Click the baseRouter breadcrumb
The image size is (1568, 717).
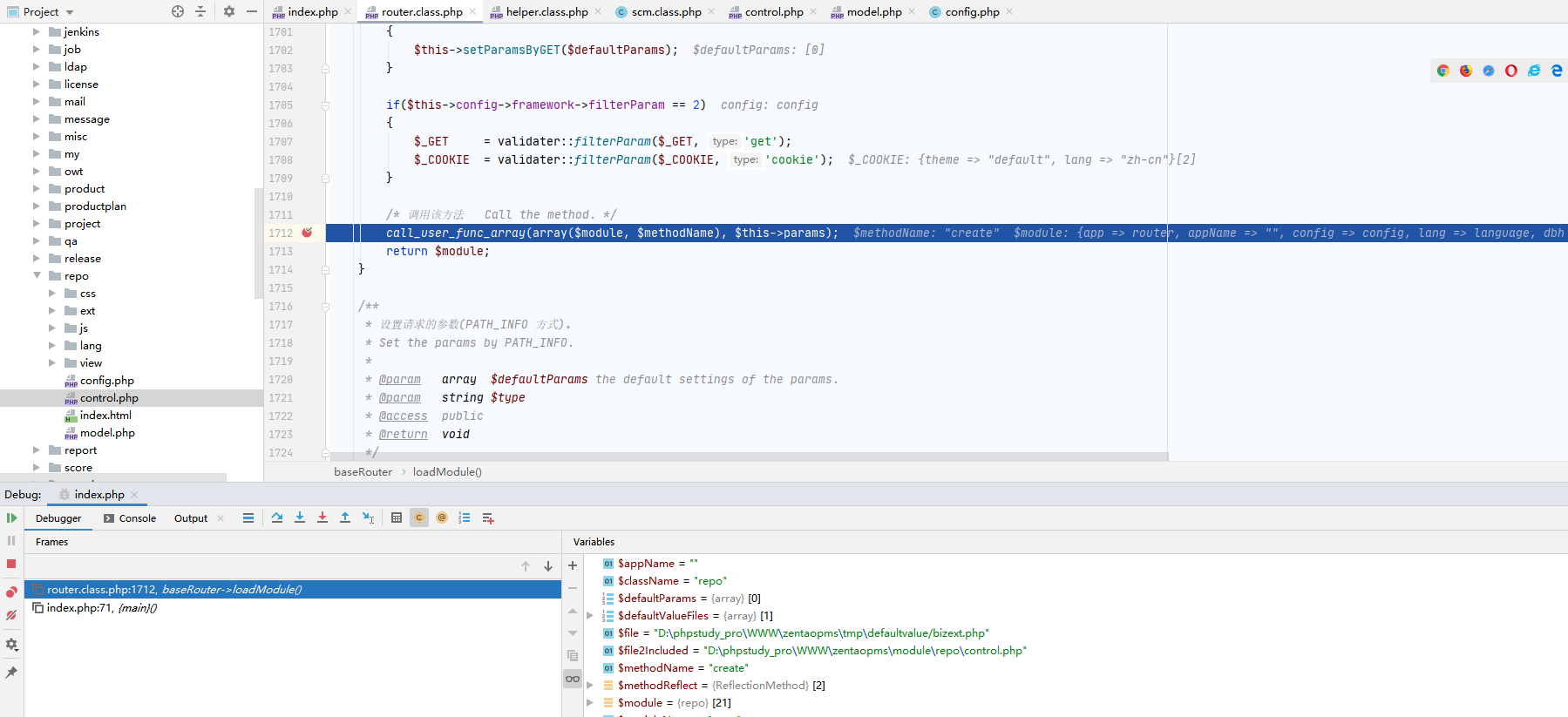coord(363,471)
